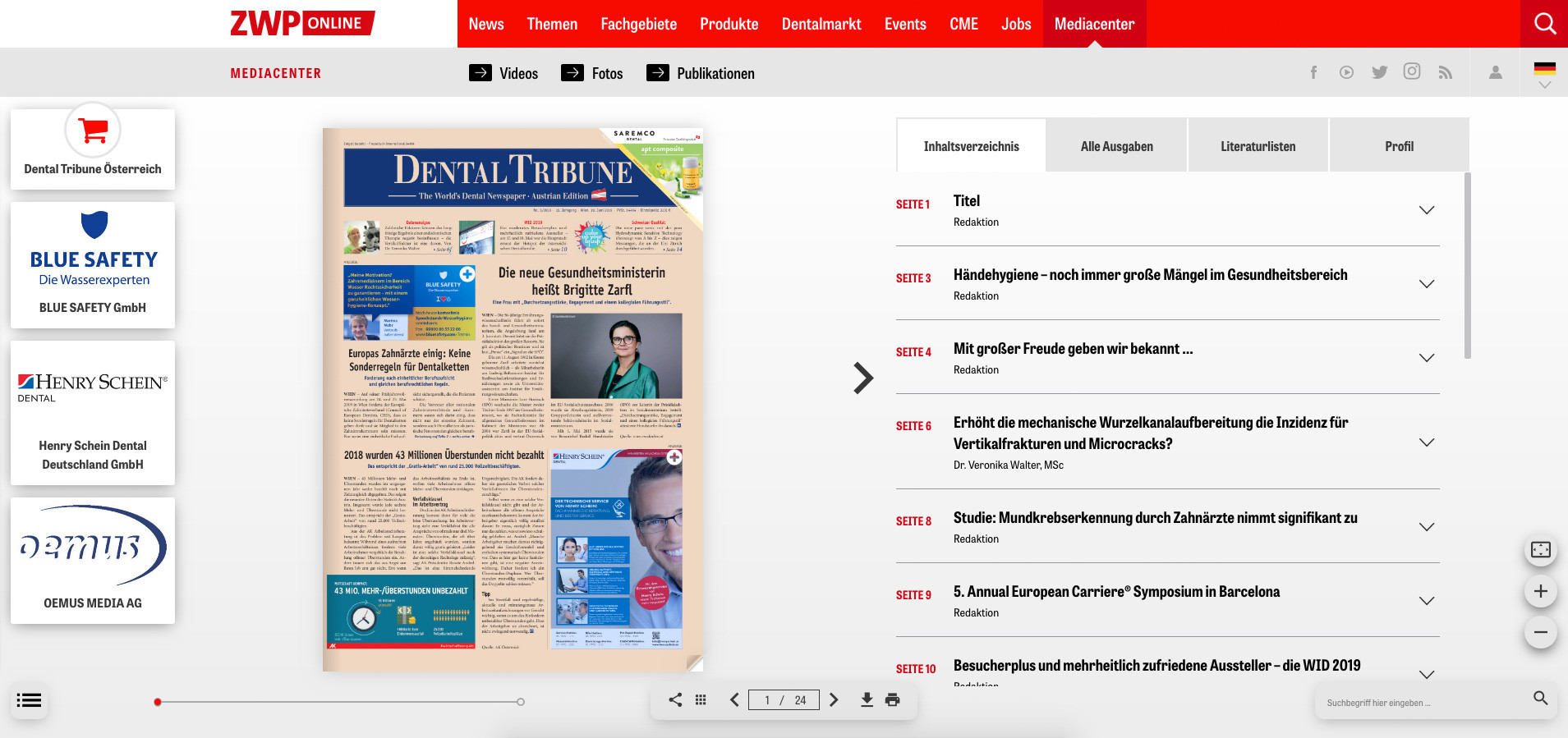Click the large next page arrow

pos(862,378)
